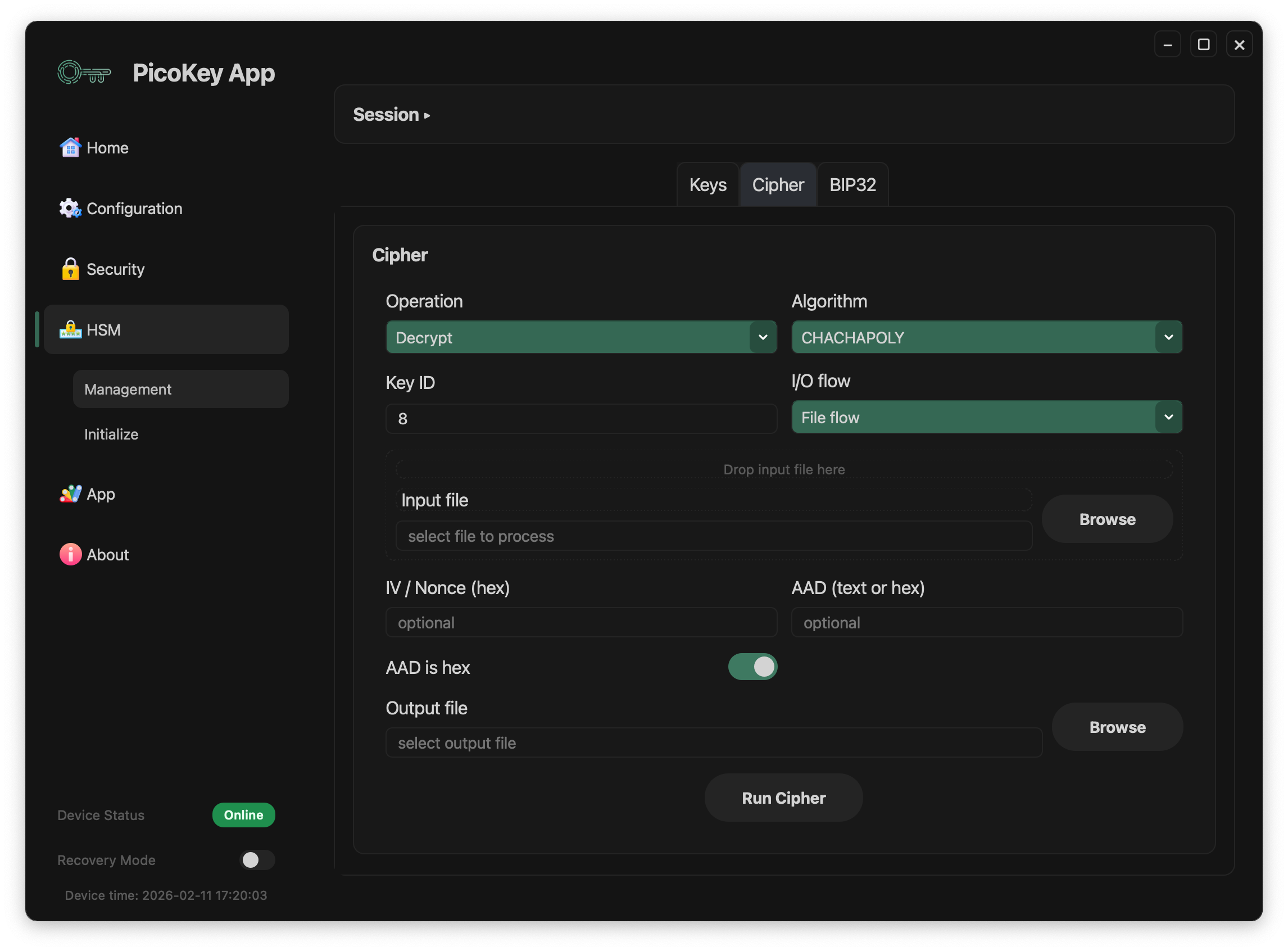Click the Security padlock icon
Image resolution: width=1288 pixels, height=951 pixels.
pos(70,269)
